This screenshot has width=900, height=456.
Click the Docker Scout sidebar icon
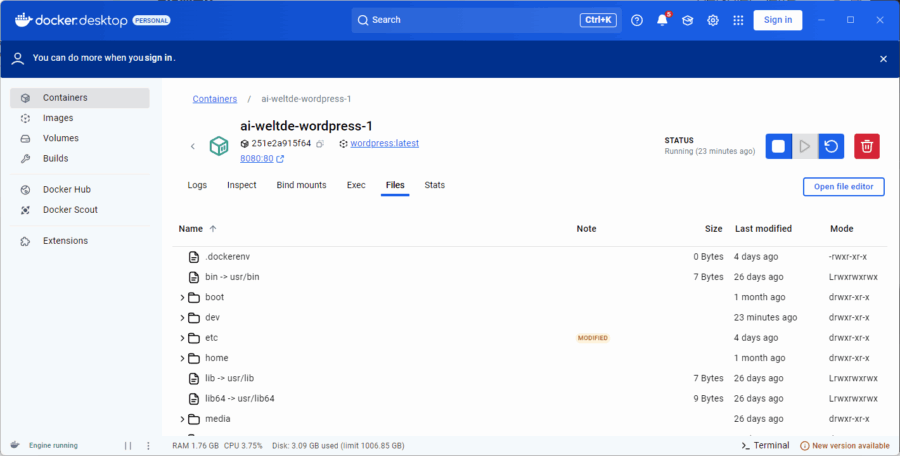(25, 210)
